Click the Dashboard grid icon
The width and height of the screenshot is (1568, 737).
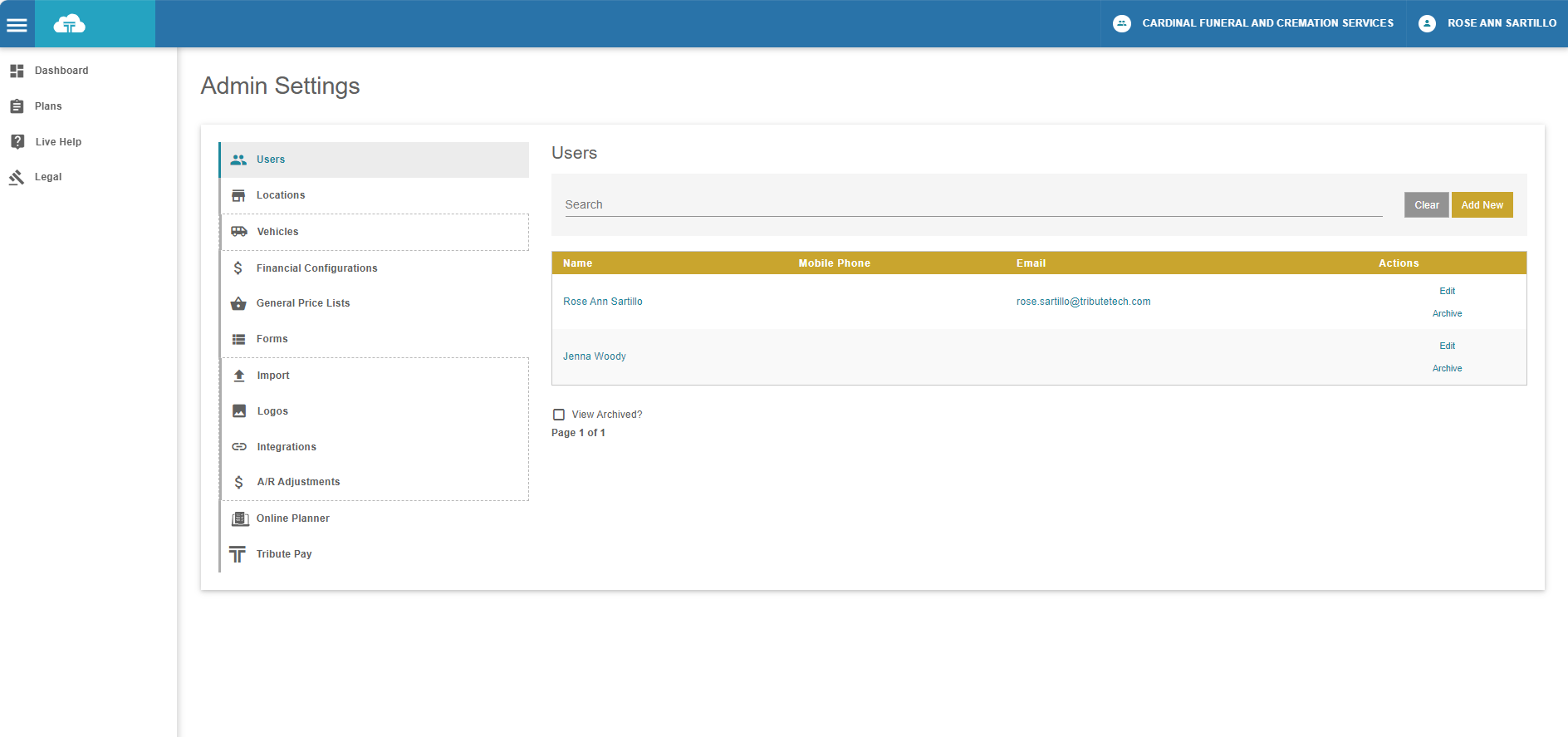17,71
